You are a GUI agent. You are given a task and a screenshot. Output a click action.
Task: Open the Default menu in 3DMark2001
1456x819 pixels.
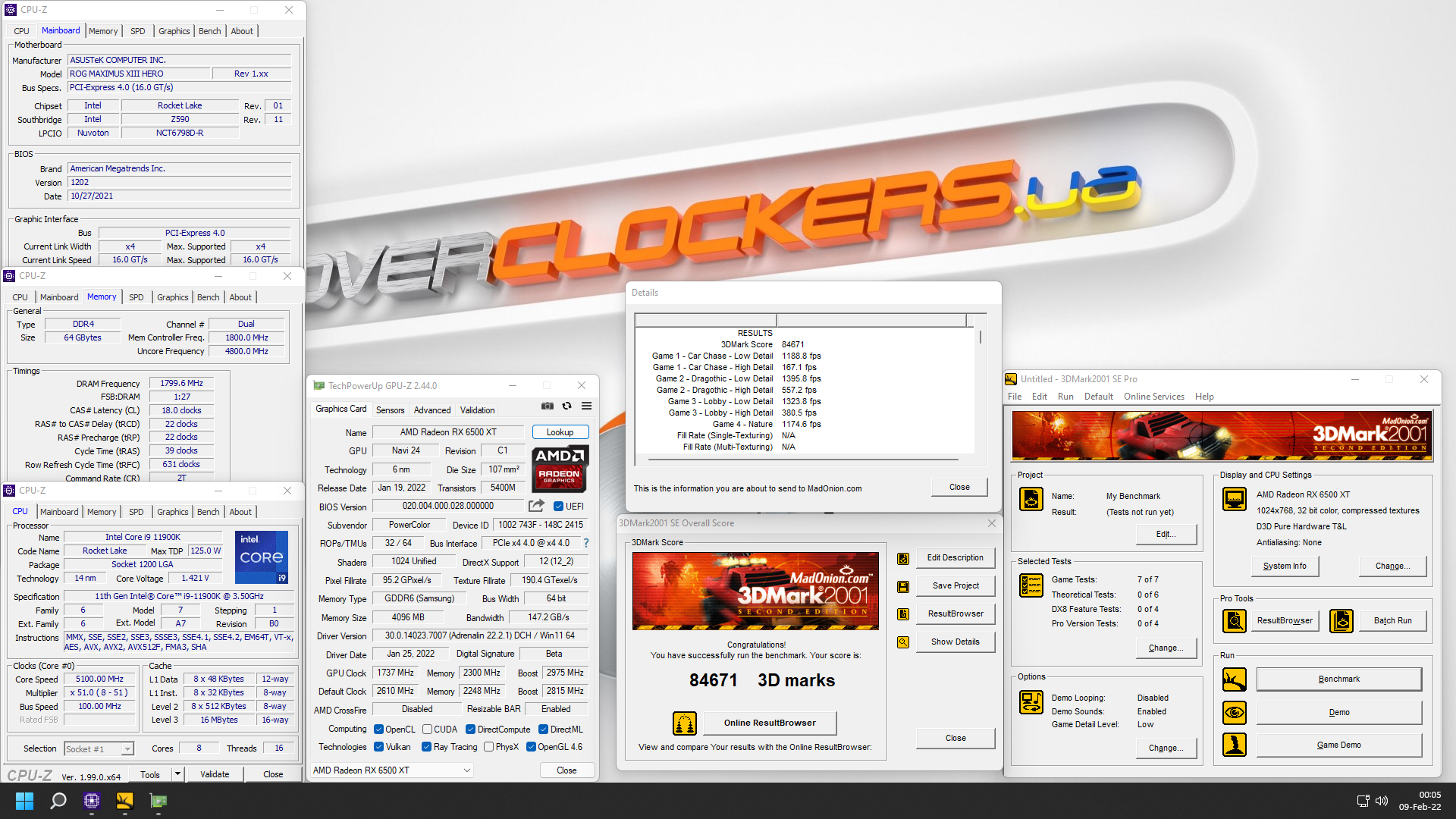coord(1098,397)
